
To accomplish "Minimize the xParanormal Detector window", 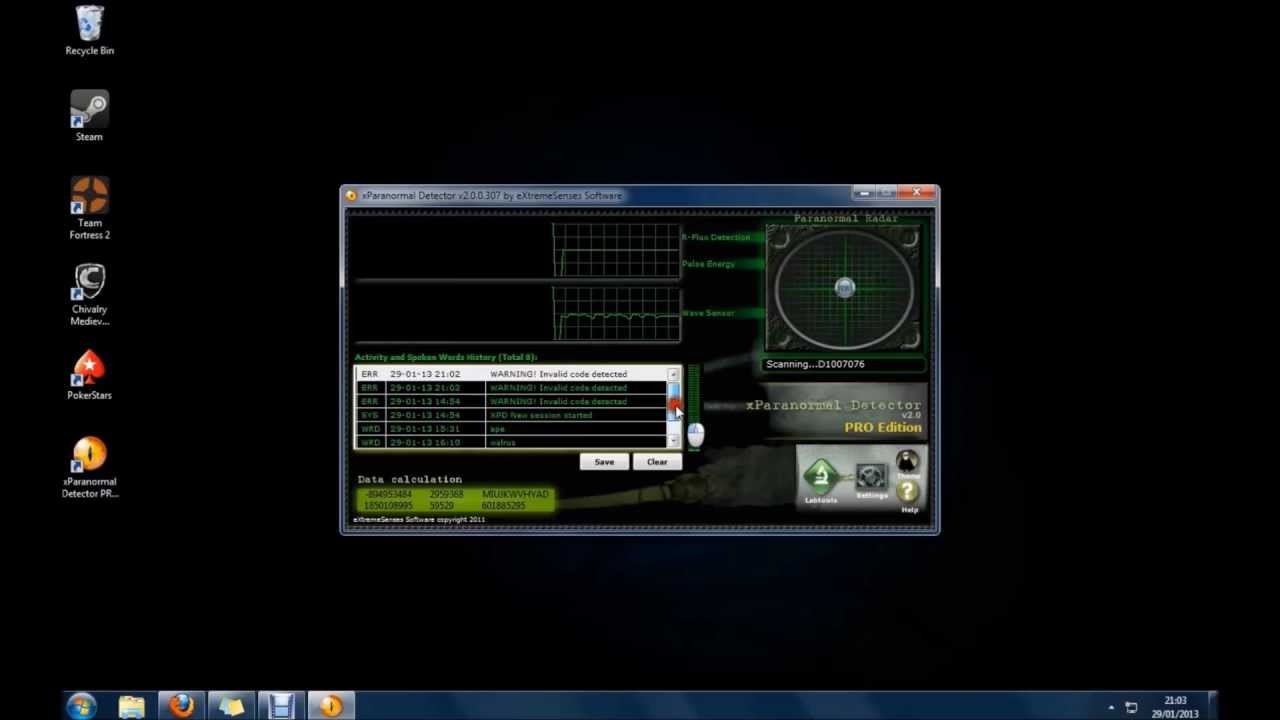I will tap(864, 192).
